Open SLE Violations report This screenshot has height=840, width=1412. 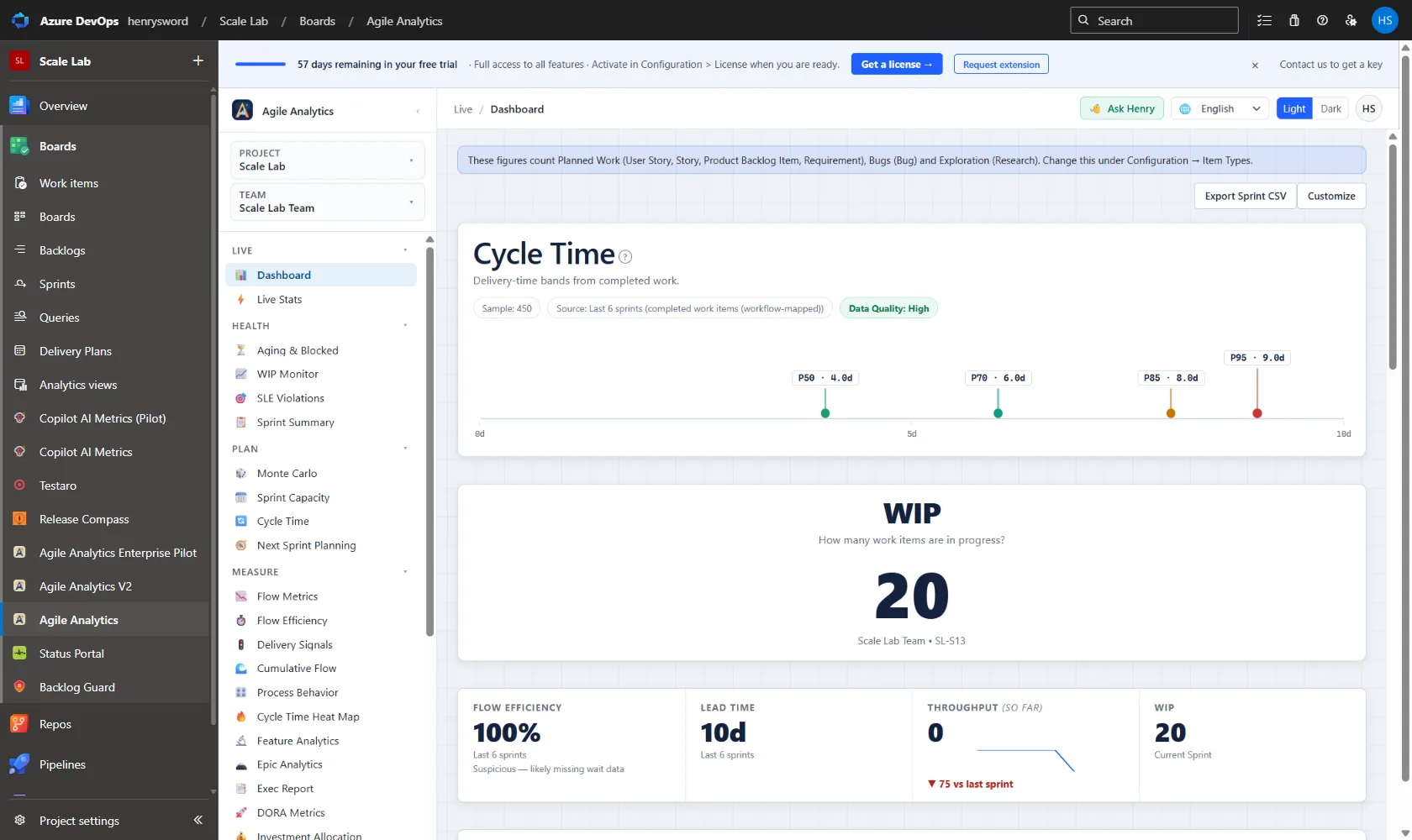[x=321, y=398]
